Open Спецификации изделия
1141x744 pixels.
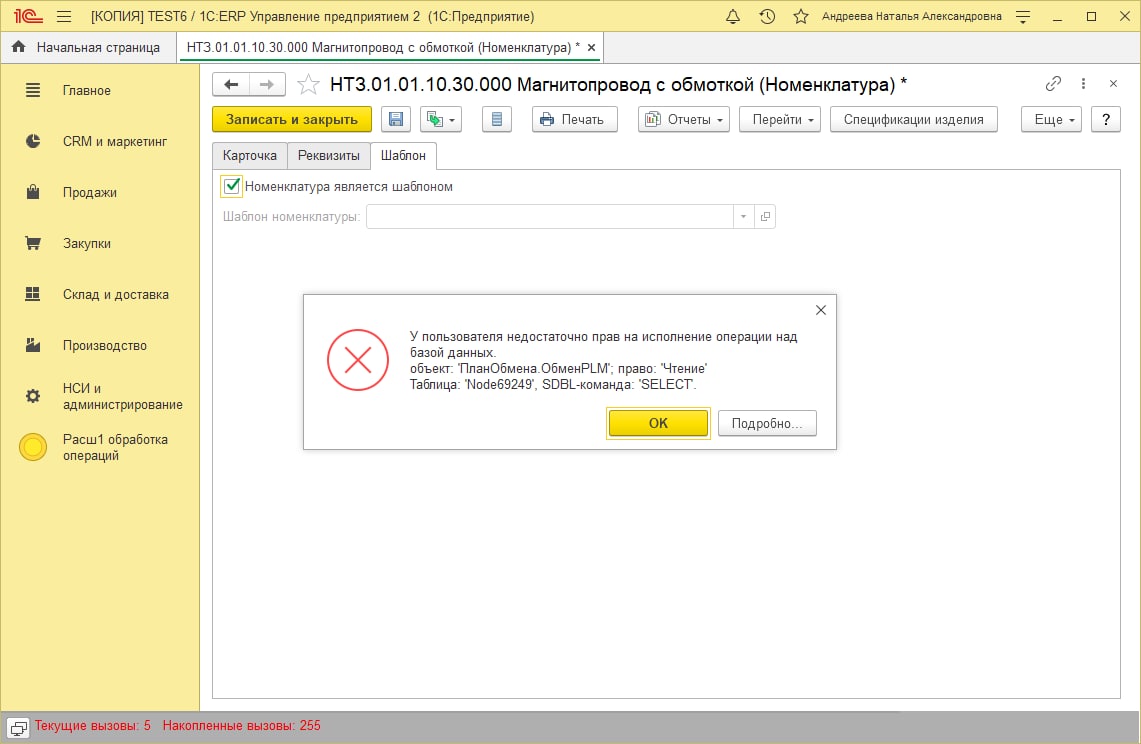[x=913, y=119]
